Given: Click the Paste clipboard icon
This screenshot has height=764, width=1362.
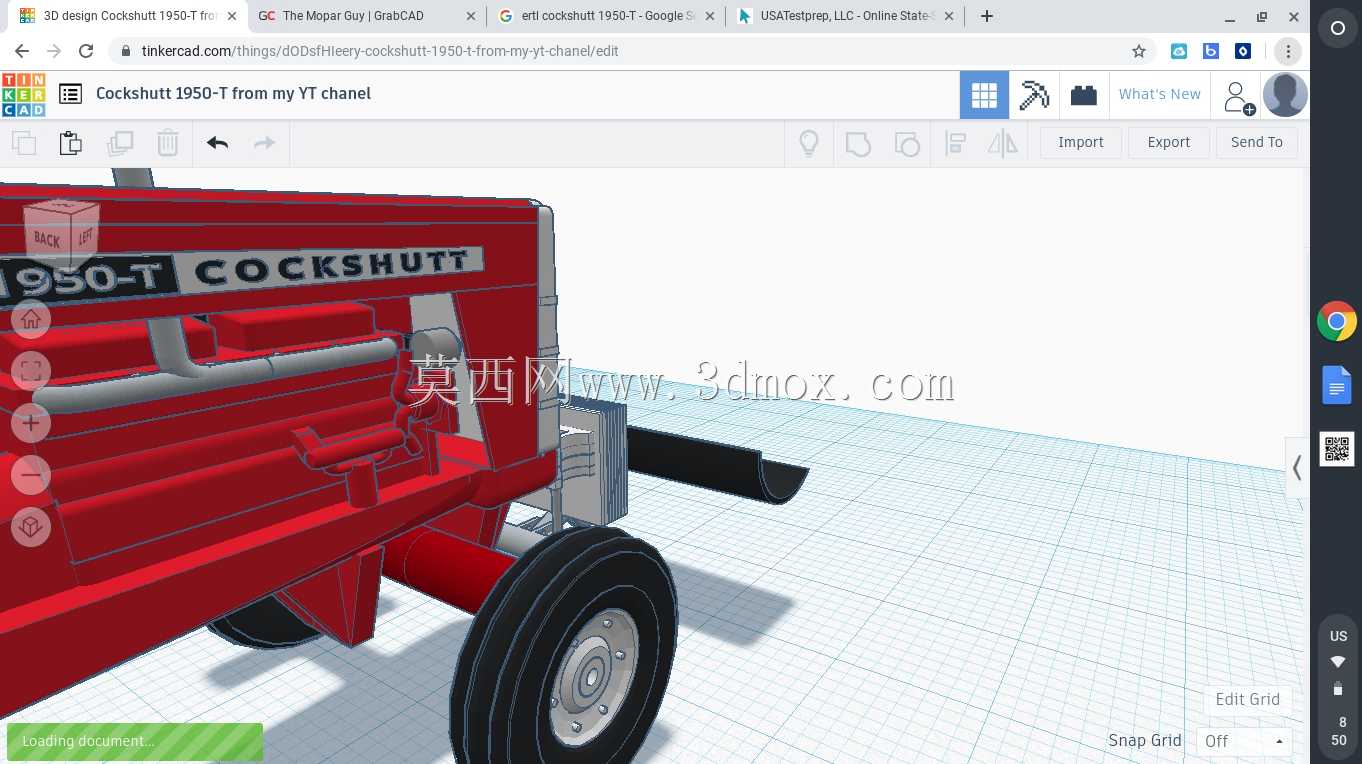Looking at the screenshot, I should [71, 143].
